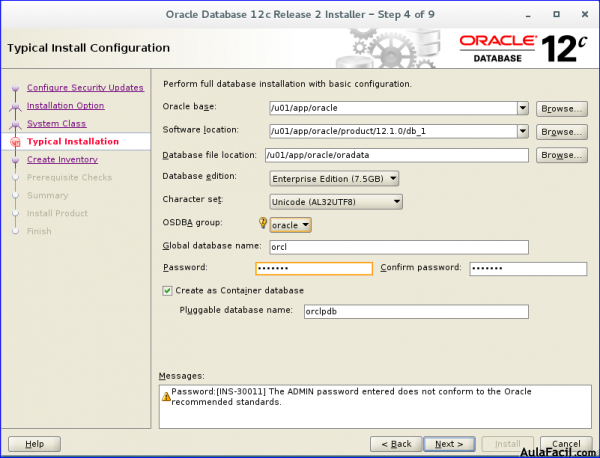Click the Software location path field
This screenshot has width=600, height=458.
[394, 131]
